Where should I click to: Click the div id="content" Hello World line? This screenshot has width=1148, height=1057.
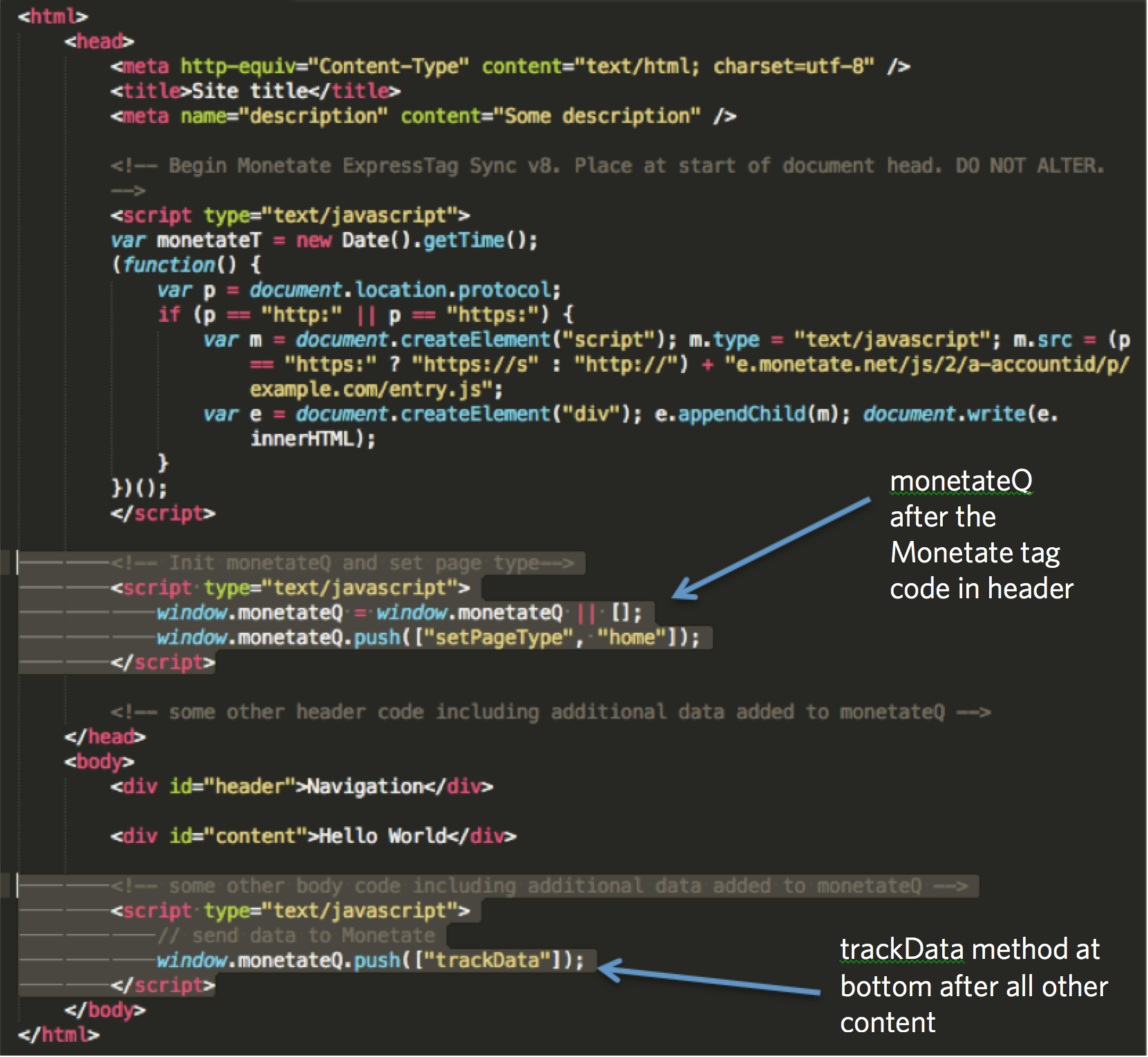pos(314,836)
